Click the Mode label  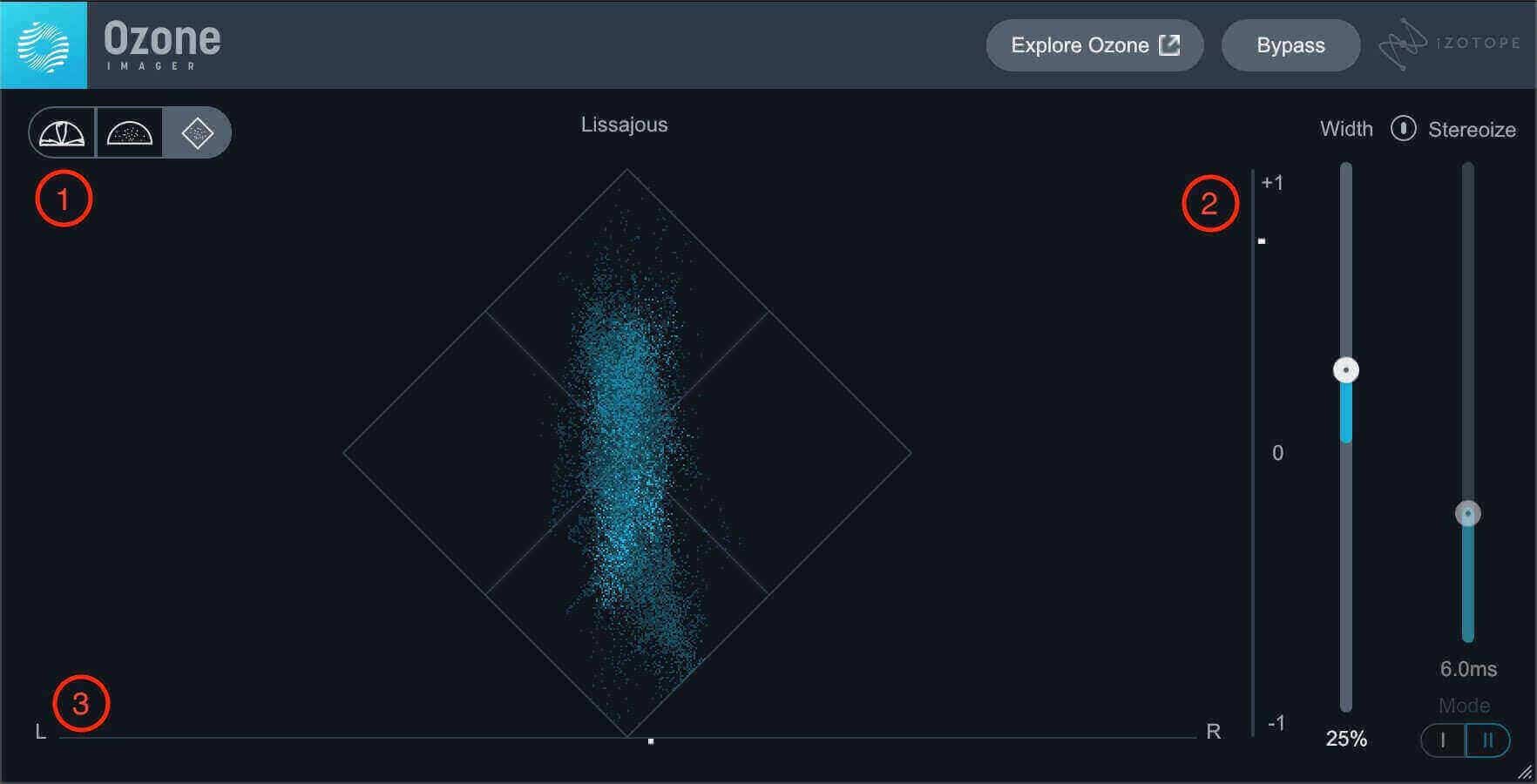coord(1465,706)
